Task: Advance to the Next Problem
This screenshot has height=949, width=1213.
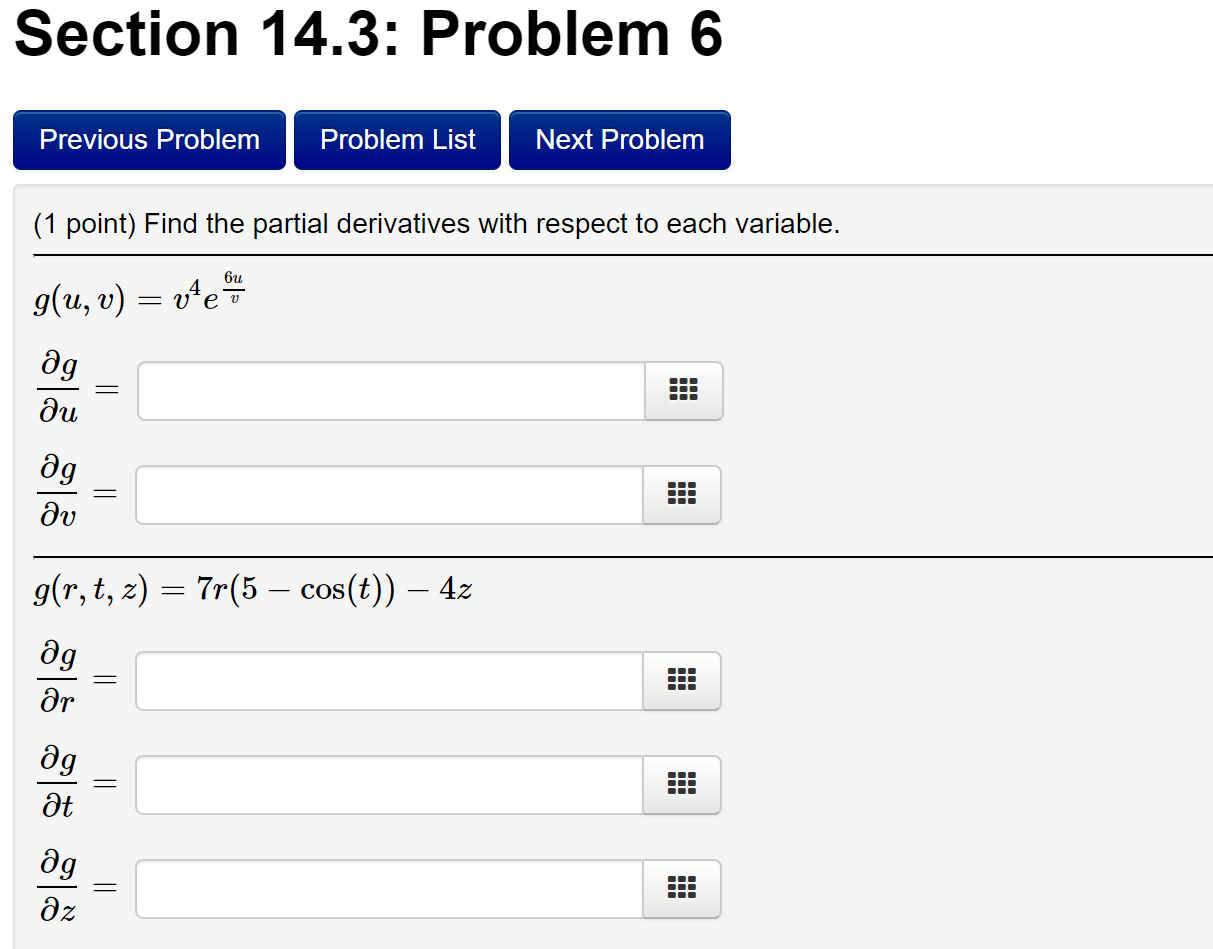Action: pyautogui.click(x=619, y=139)
